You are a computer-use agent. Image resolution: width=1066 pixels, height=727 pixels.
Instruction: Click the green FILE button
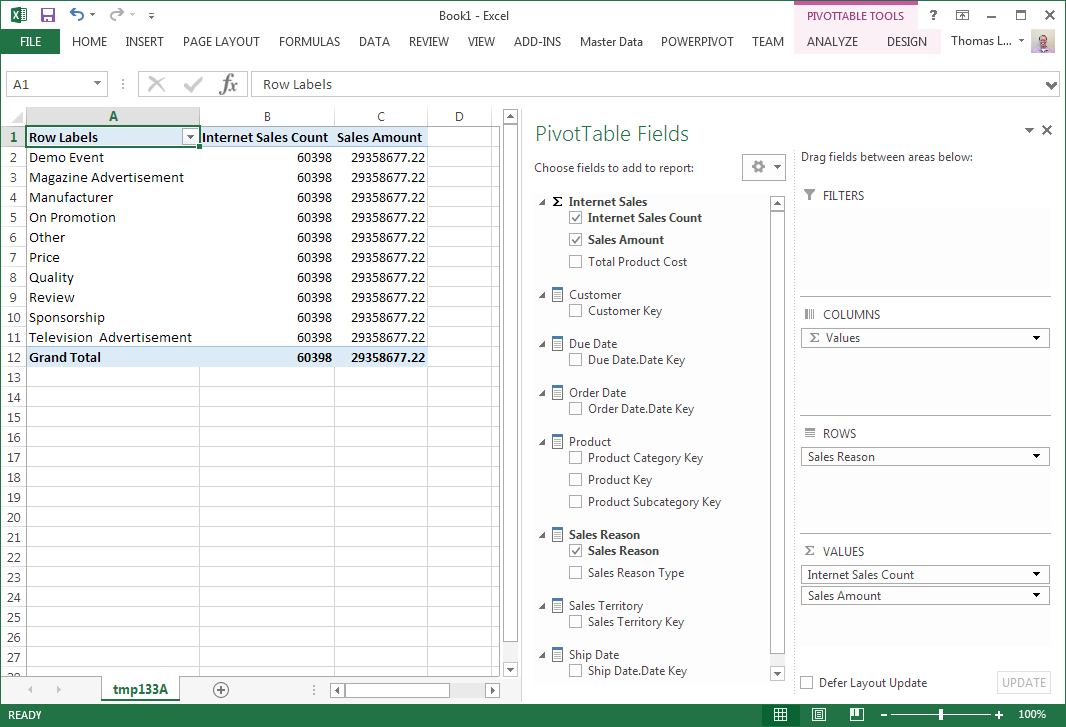(x=30, y=42)
